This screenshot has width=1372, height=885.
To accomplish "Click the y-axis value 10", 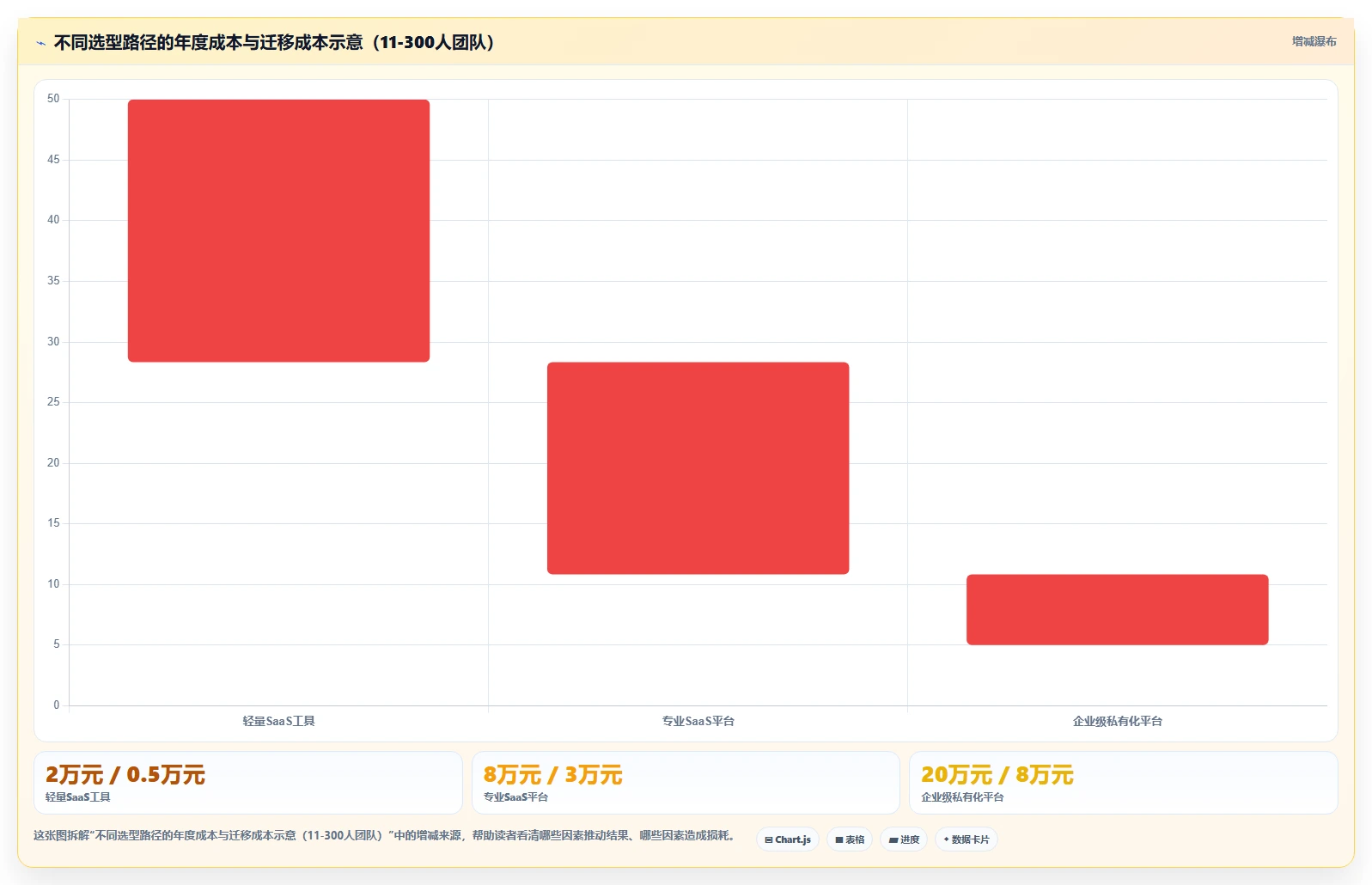I will [x=53, y=584].
